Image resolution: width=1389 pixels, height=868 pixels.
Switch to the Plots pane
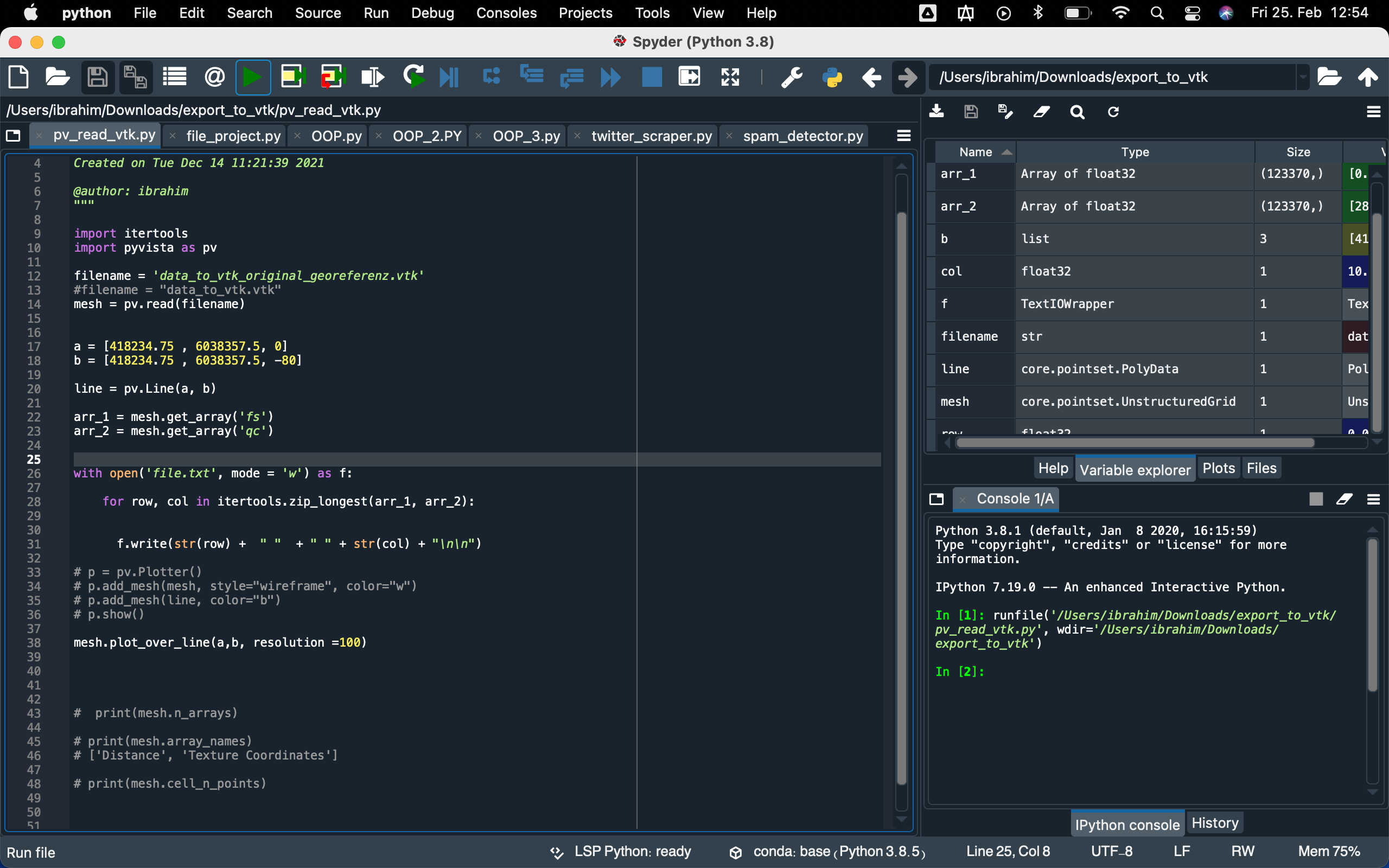coord(1218,468)
